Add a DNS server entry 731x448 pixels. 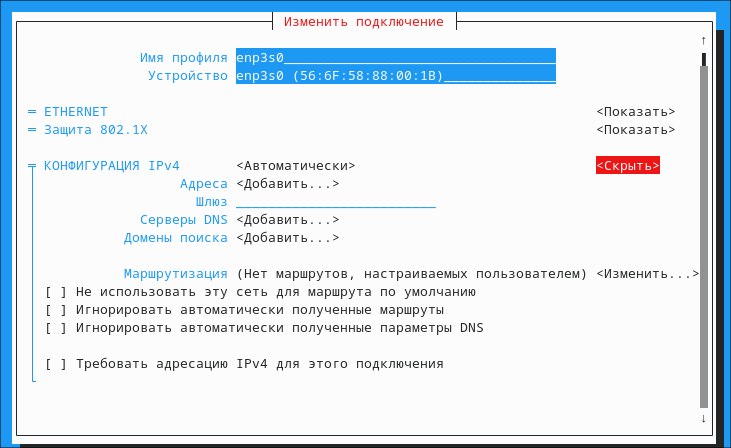(287, 220)
